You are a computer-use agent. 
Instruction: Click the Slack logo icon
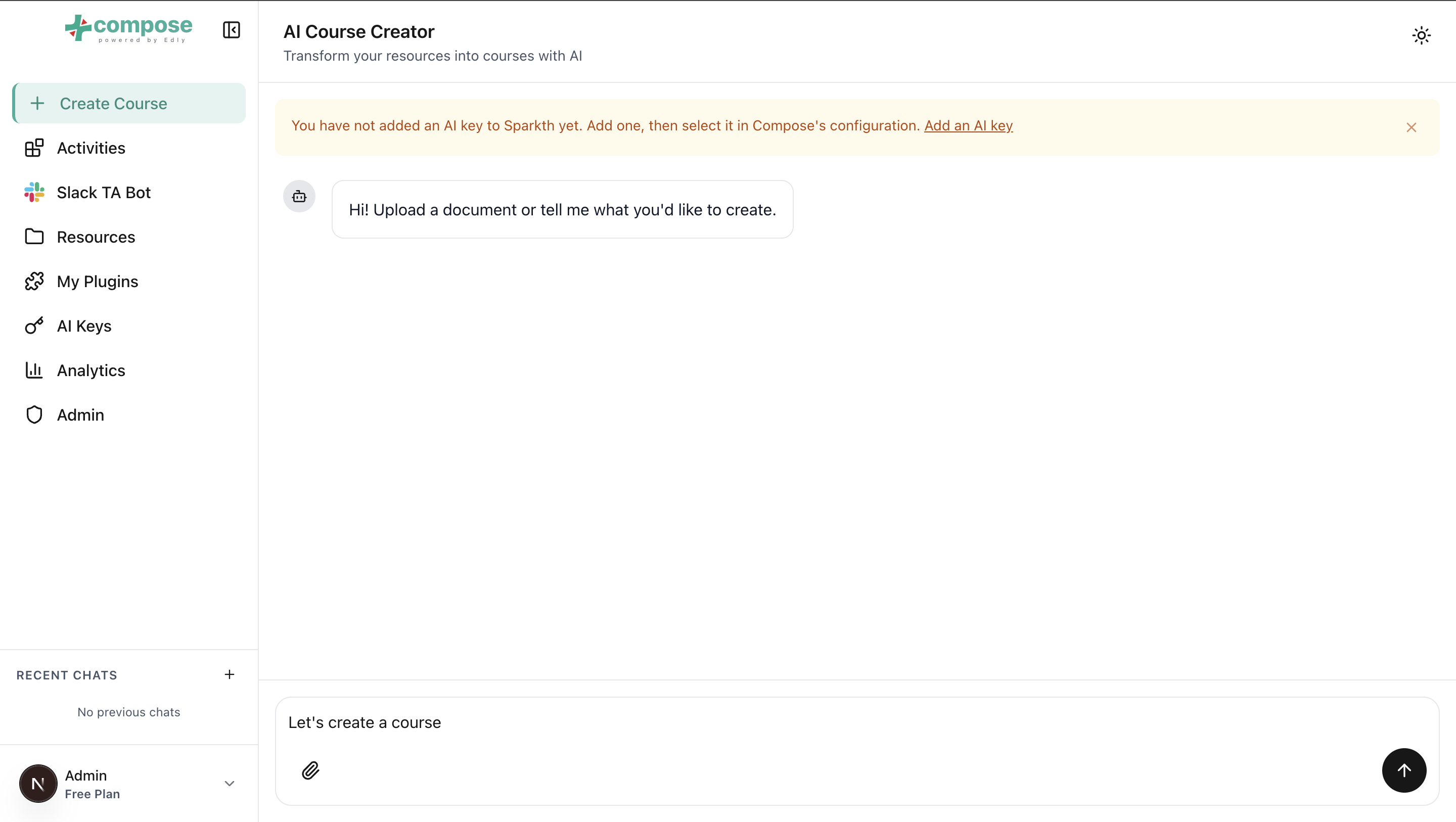tap(34, 192)
